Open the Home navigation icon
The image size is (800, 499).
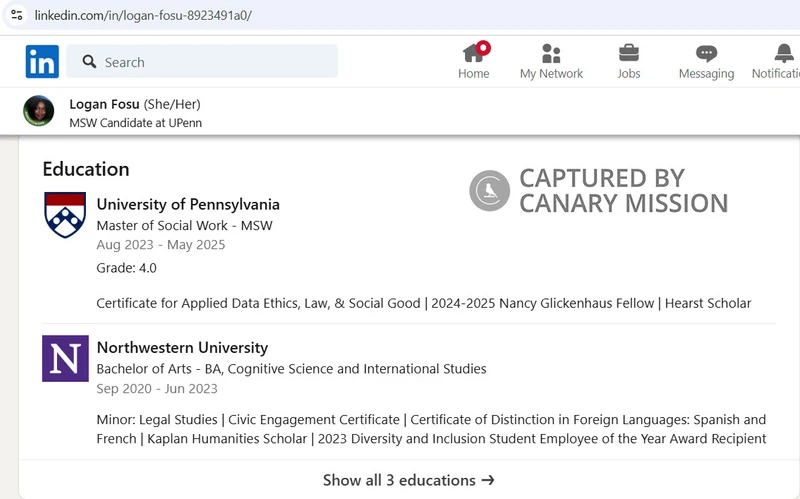(476, 53)
